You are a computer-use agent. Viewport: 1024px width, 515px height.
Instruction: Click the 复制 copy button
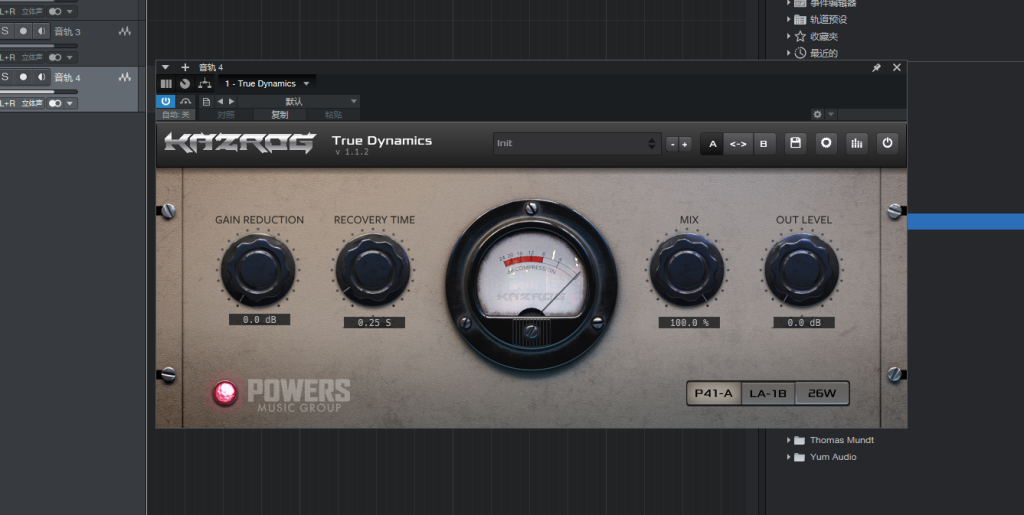click(x=280, y=115)
